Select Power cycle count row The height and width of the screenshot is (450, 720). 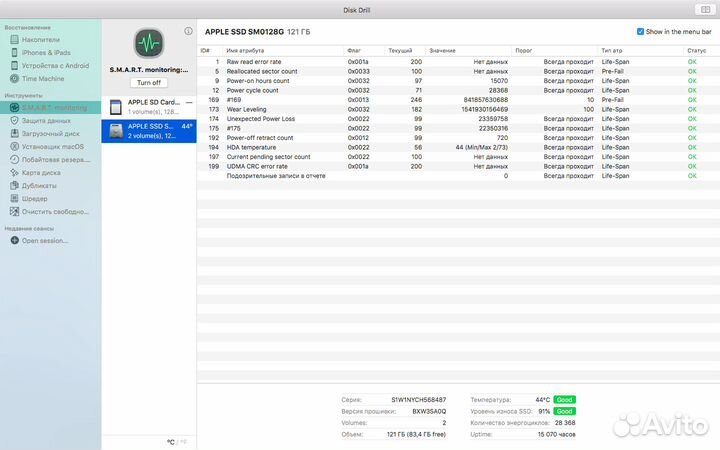point(458,90)
